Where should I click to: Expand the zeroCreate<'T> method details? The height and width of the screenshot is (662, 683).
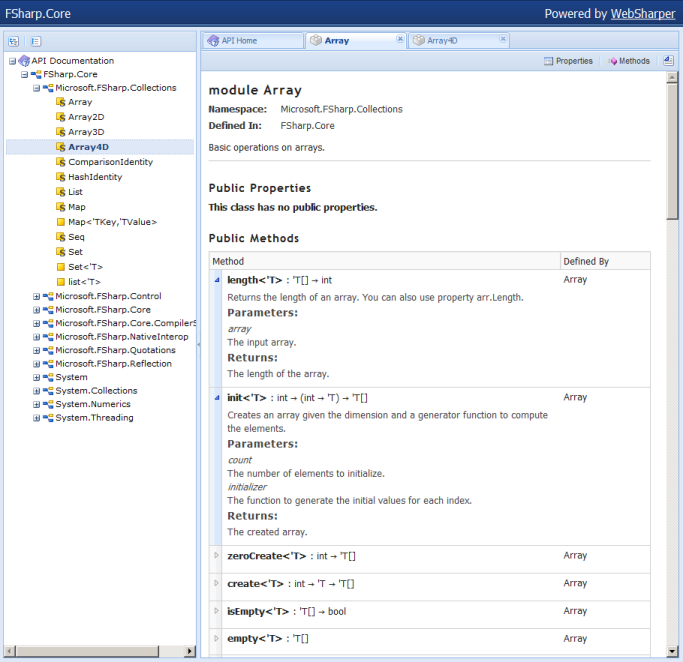click(216, 555)
